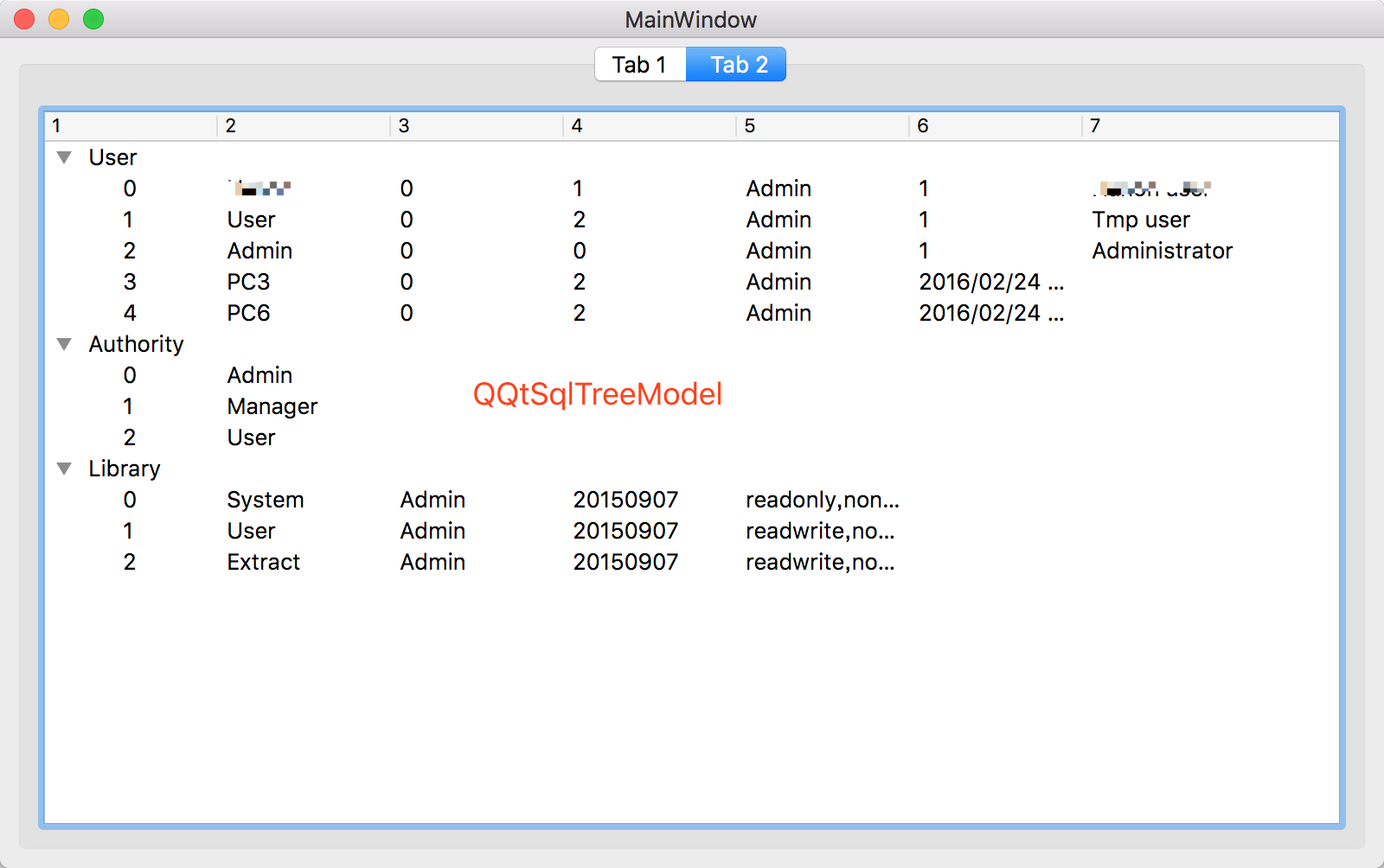The height and width of the screenshot is (868, 1384).
Task: Click column header 2
Action: coord(304,126)
